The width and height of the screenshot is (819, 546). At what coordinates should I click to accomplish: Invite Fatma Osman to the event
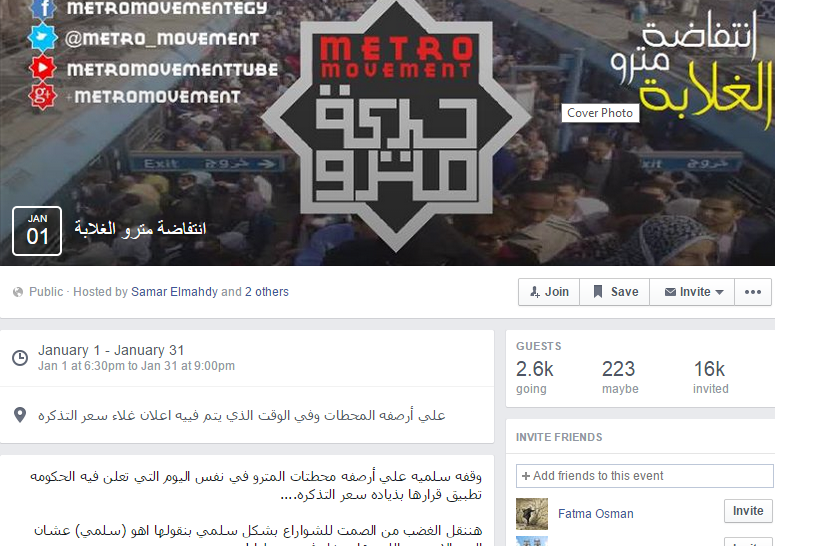tap(748, 511)
